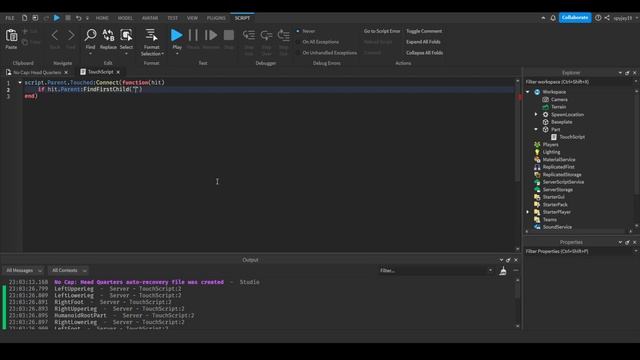Viewport: 640px width, 360px height.
Task: Select the Workspace node in Explorer
Action: (554, 92)
